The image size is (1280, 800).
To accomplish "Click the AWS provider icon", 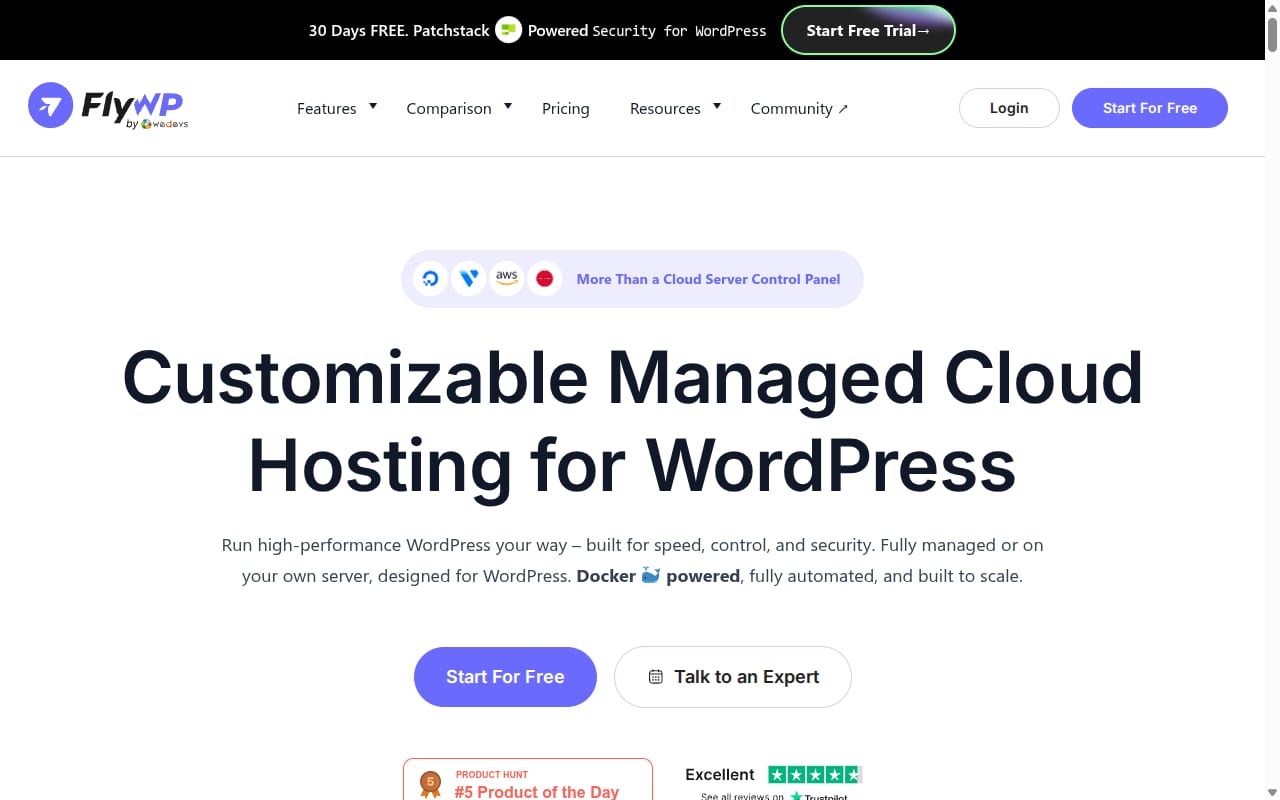I will 507,279.
